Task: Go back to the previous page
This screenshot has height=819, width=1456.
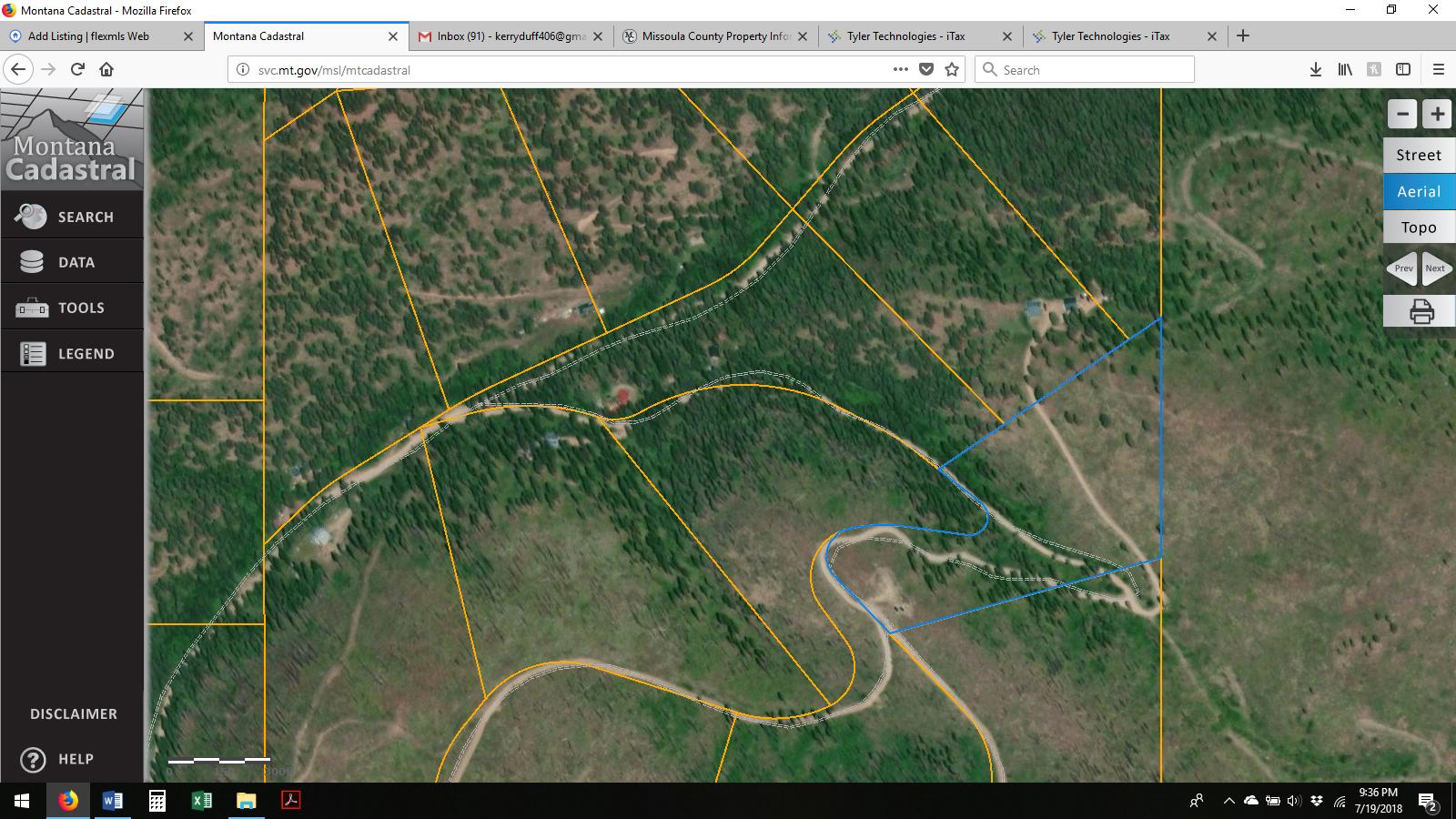Action: (18, 69)
